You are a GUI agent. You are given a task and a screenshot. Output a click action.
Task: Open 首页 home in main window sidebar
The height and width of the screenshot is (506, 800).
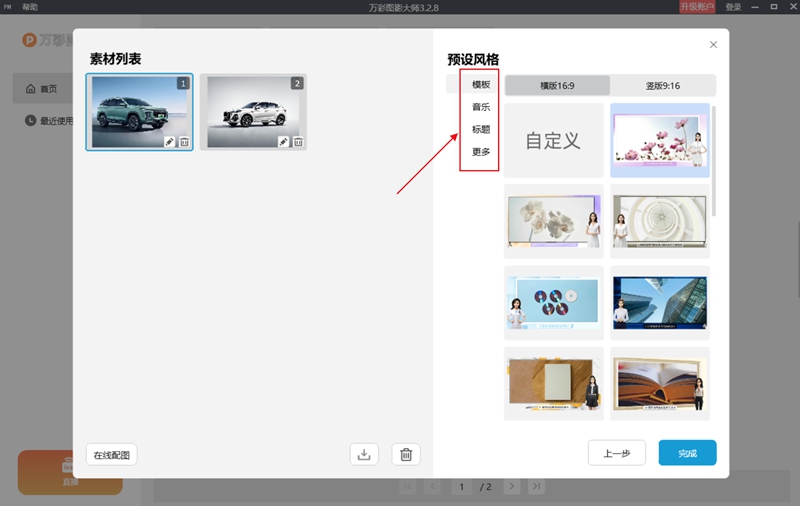click(x=42, y=89)
